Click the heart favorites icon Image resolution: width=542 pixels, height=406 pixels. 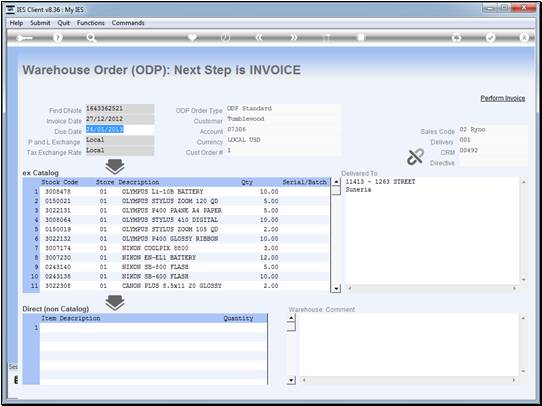192,37
